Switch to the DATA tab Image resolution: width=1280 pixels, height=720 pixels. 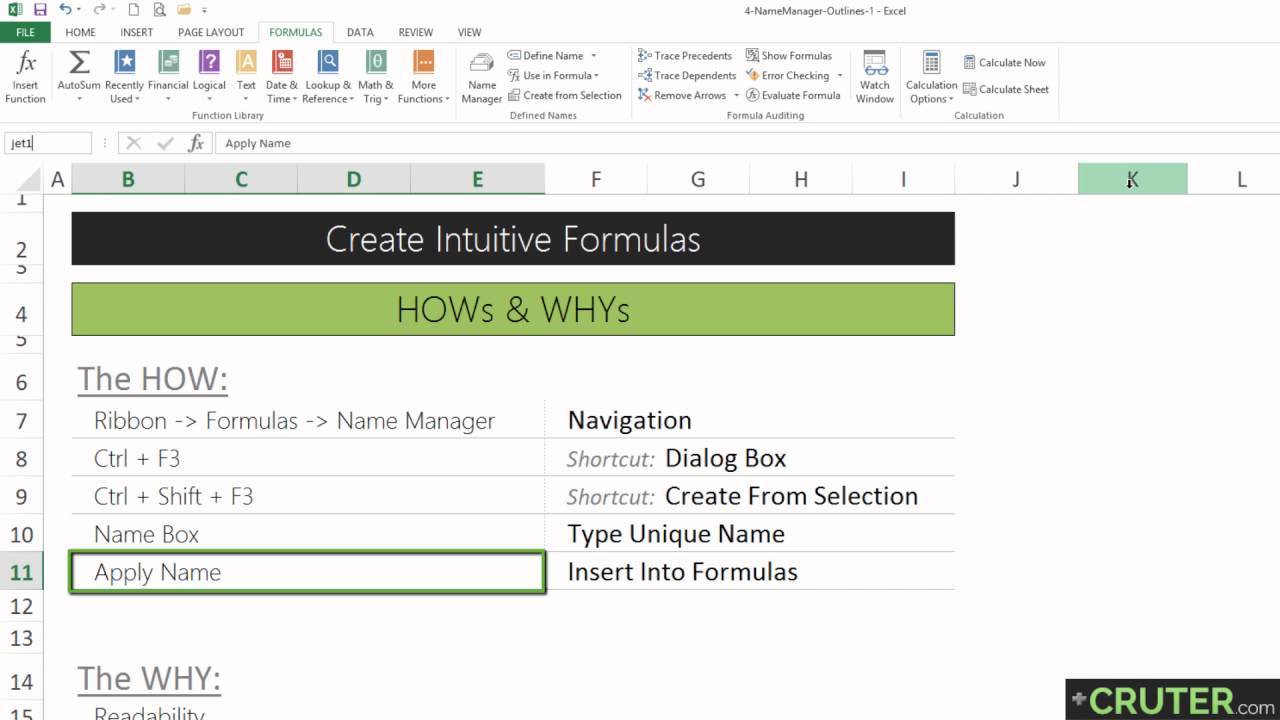click(x=360, y=32)
